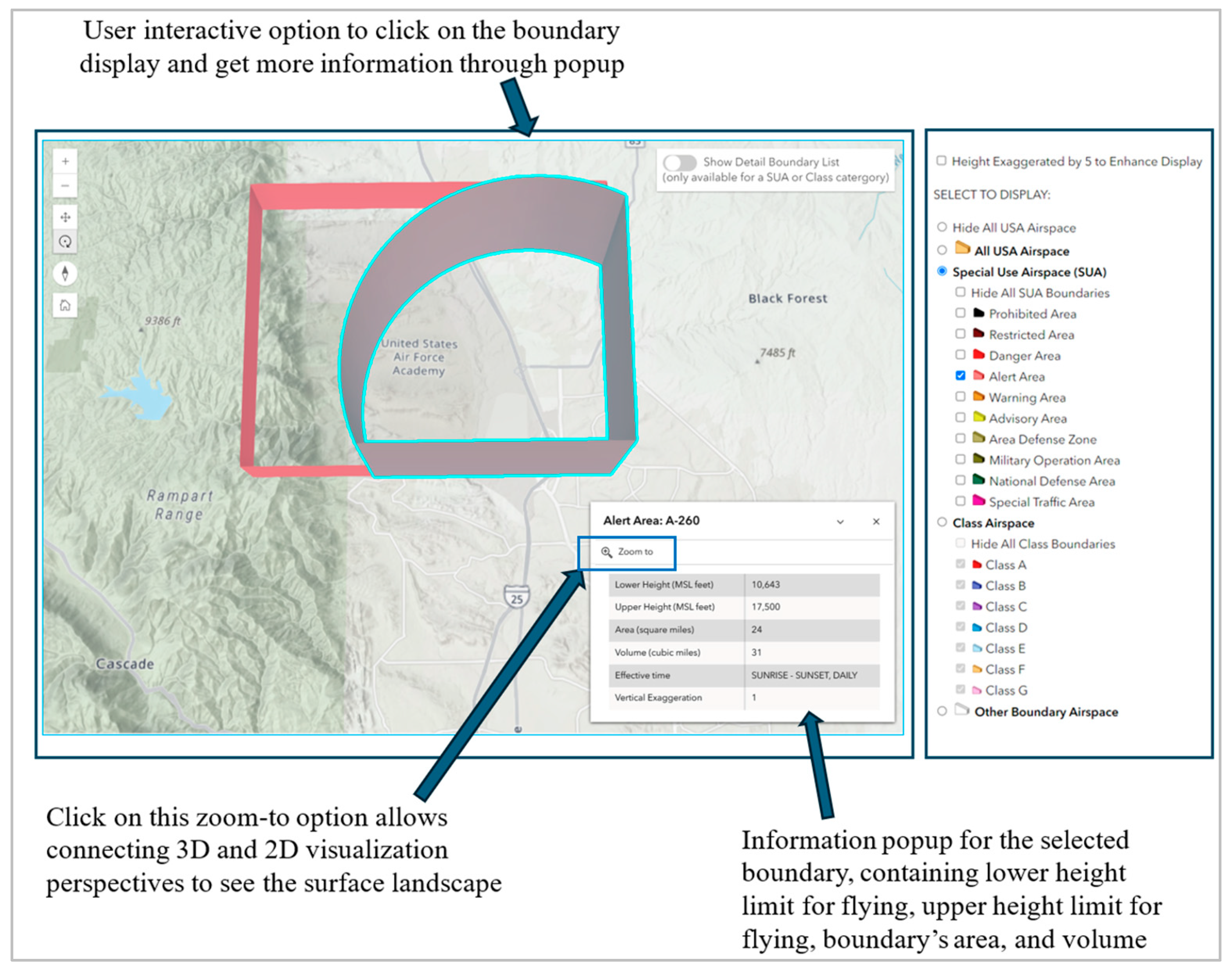The image size is (1232, 971).
Task: Click the All USA Airspace folder icon
Action: click(963, 248)
